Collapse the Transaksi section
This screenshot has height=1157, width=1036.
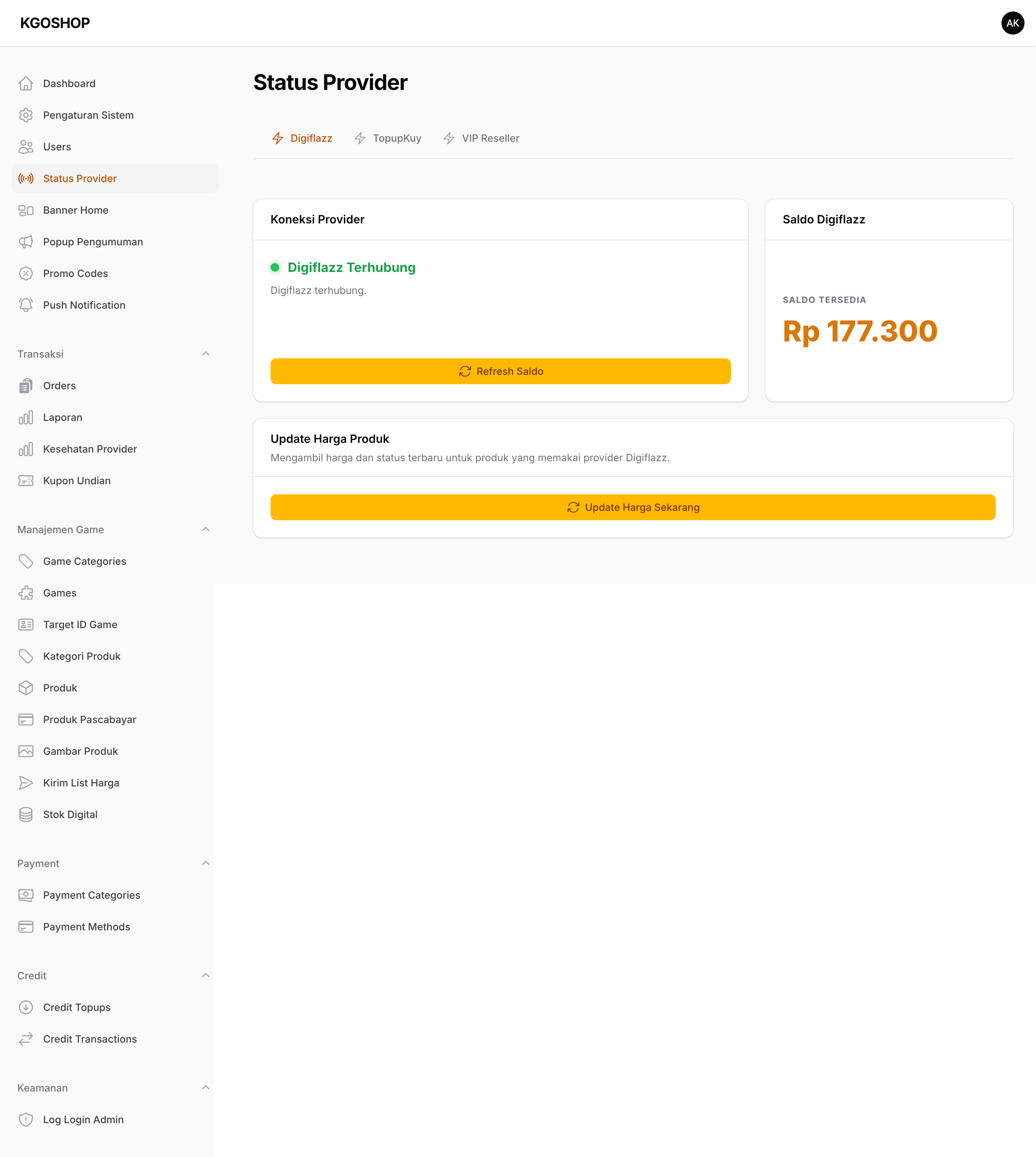click(x=205, y=354)
